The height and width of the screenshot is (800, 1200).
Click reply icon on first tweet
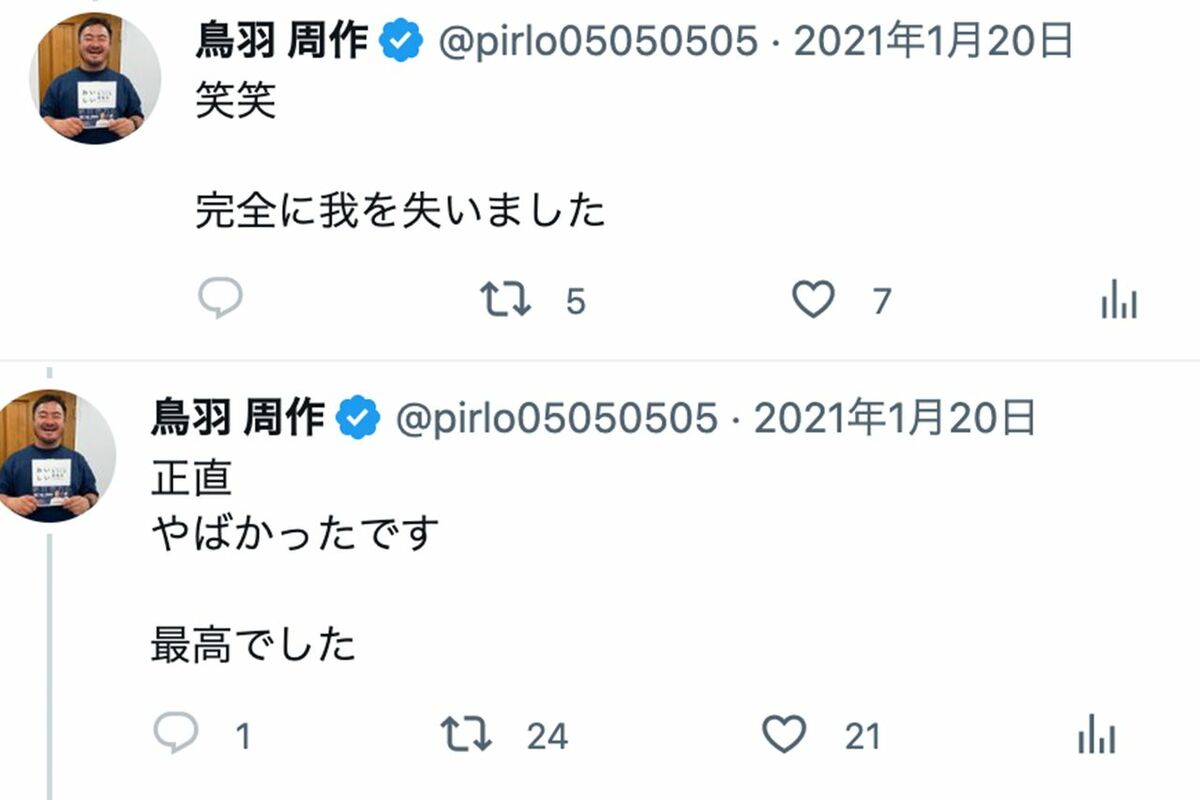[x=219, y=299]
